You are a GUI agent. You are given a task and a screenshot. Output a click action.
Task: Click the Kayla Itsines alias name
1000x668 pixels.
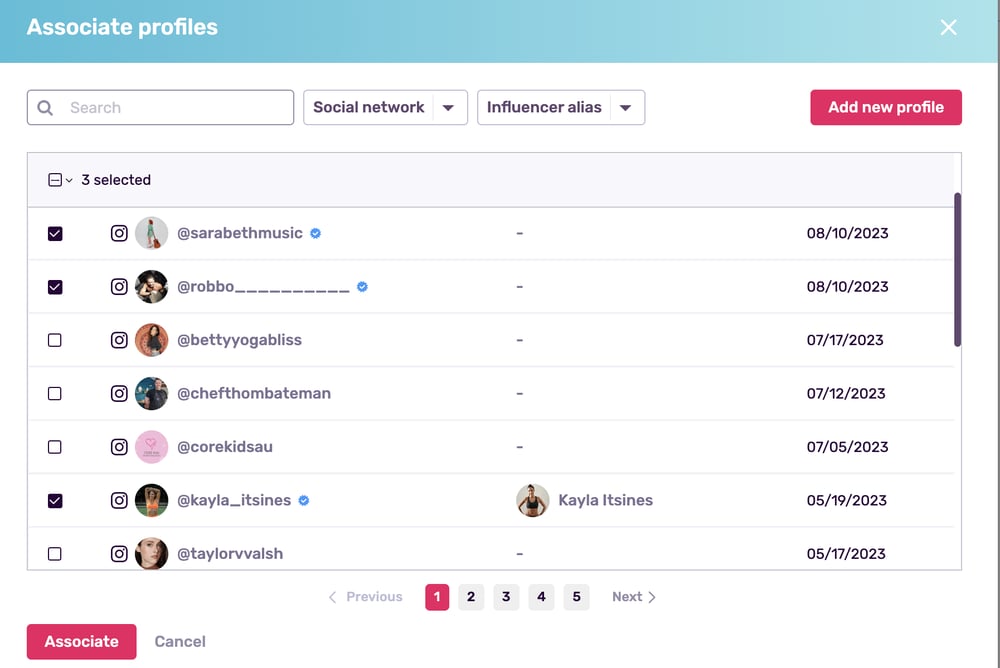click(x=606, y=501)
